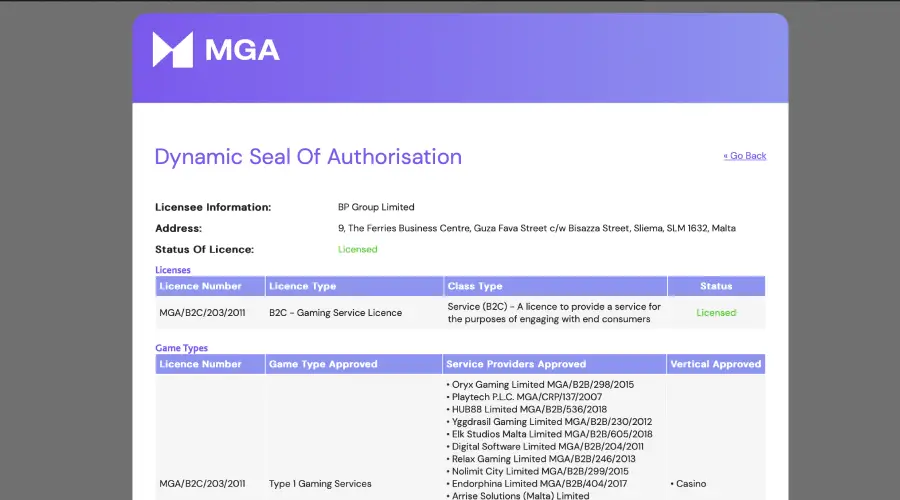This screenshot has height=500, width=900.
Task: Click the Service (B2C) class description cell
Action: (x=554, y=313)
